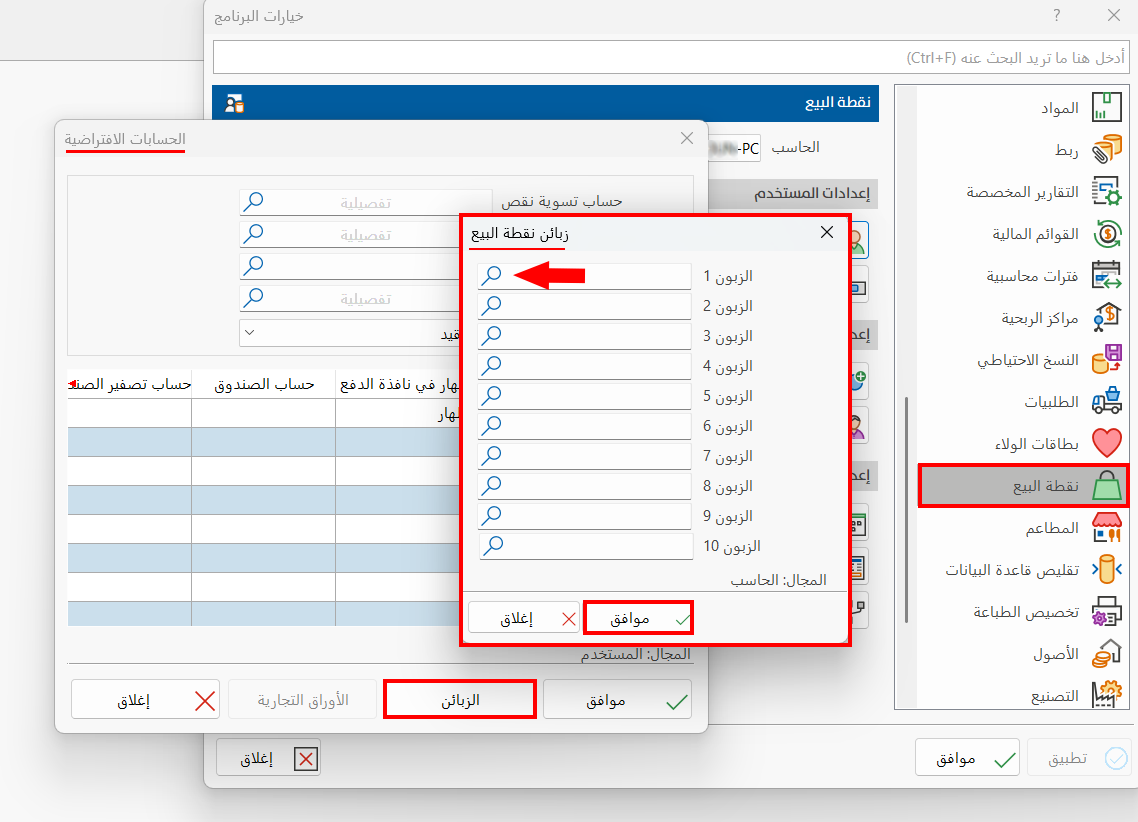
Task: Click the search magnifier for الزبون 5
Action: (491, 396)
